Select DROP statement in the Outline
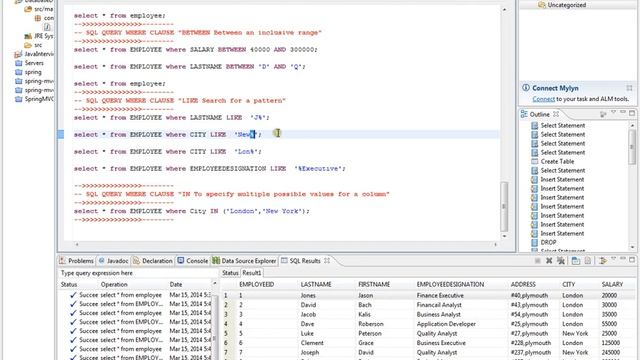The height and width of the screenshot is (360, 640). pyautogui.click(x=548, y=242)
